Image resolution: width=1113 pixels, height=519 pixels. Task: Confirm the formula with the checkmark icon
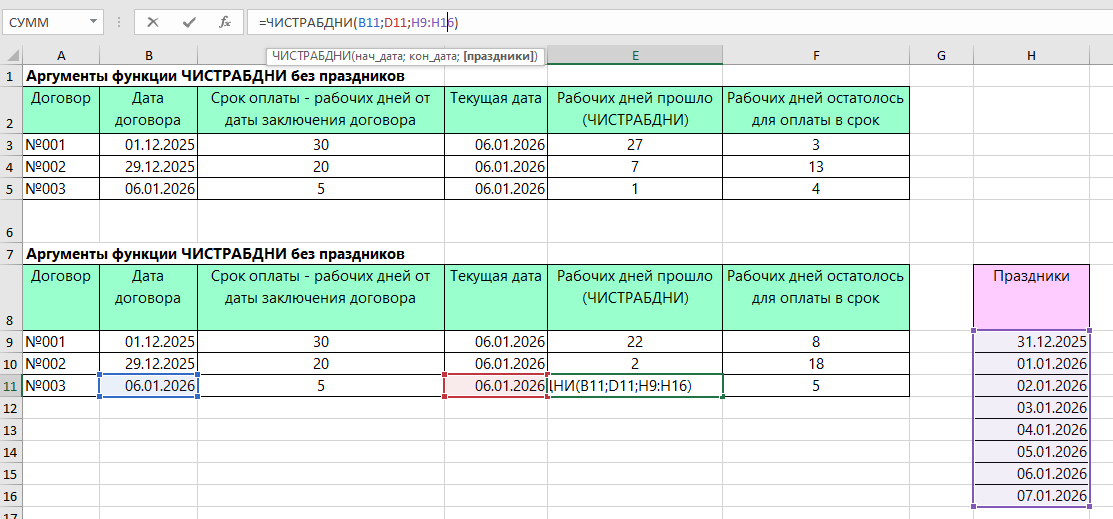tap(189, 22)
